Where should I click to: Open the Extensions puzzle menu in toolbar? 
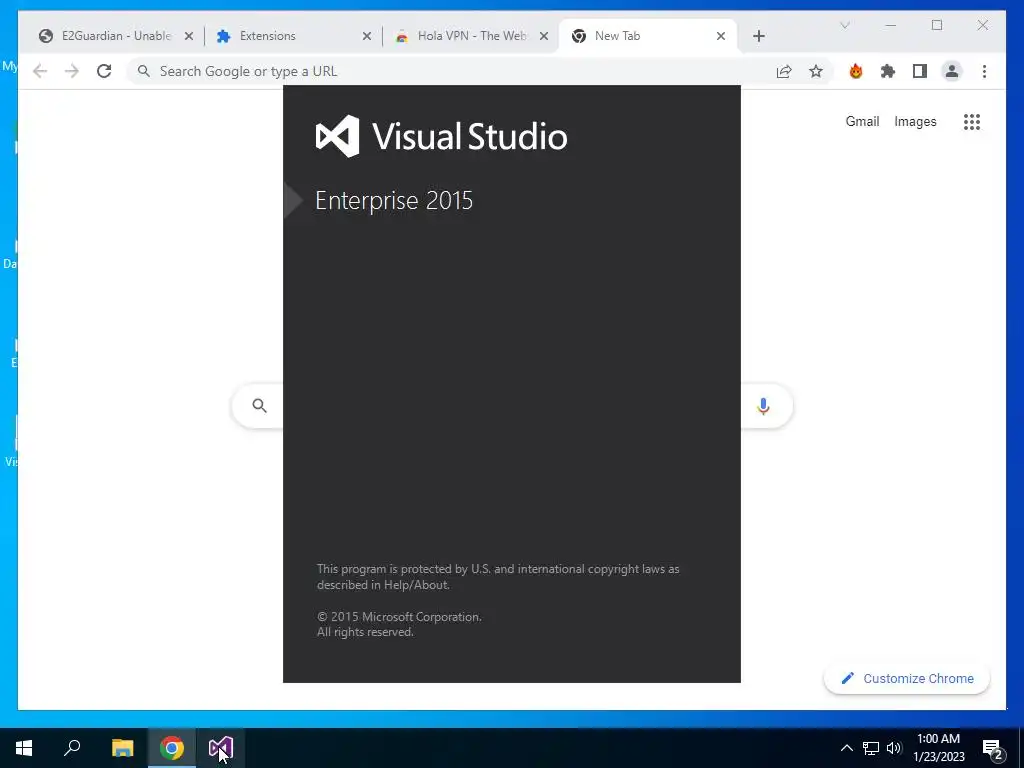(x=888, y=71)
